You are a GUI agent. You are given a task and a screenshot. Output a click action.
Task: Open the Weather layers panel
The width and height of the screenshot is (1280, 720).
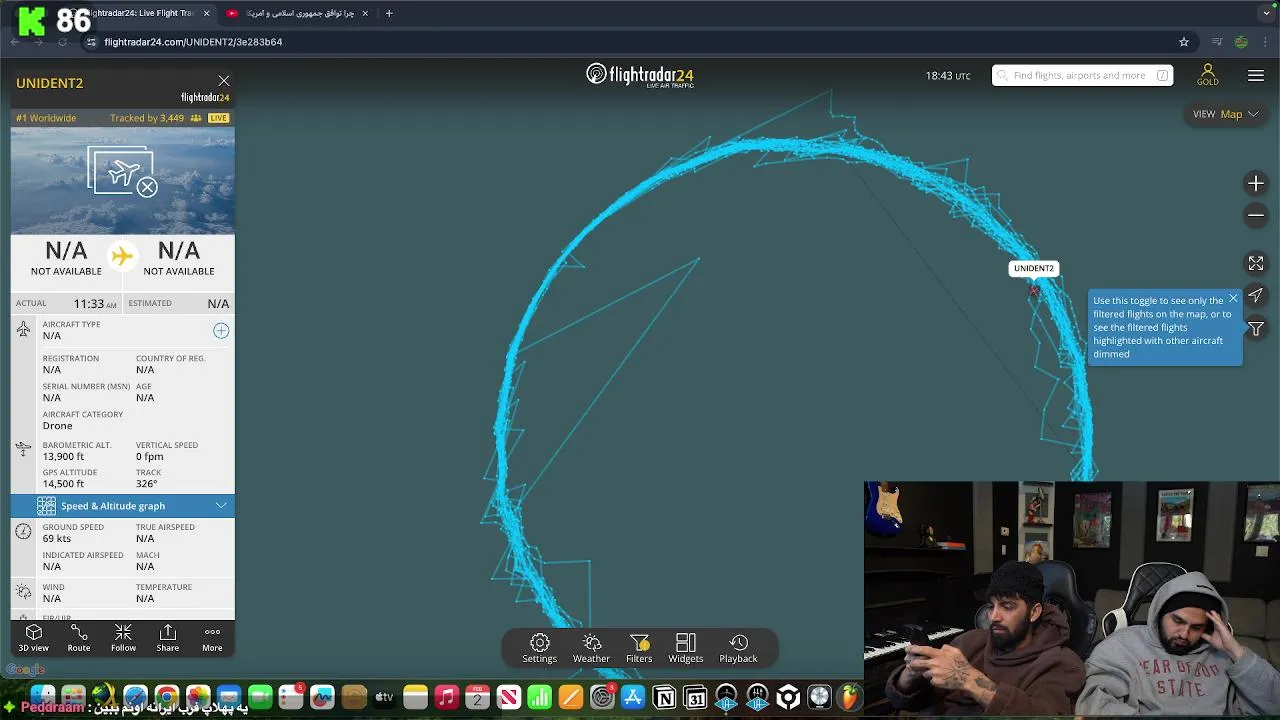pyautogui.click(x=591, y=648)
